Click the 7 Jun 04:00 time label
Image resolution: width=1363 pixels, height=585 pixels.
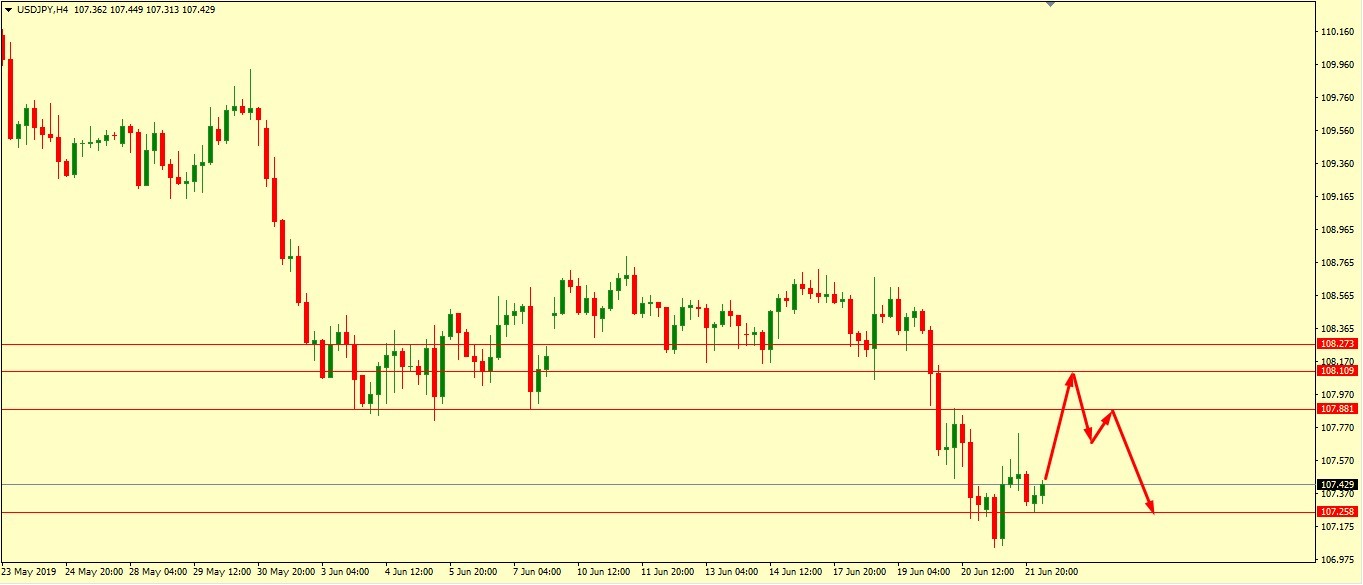point(537,573)
